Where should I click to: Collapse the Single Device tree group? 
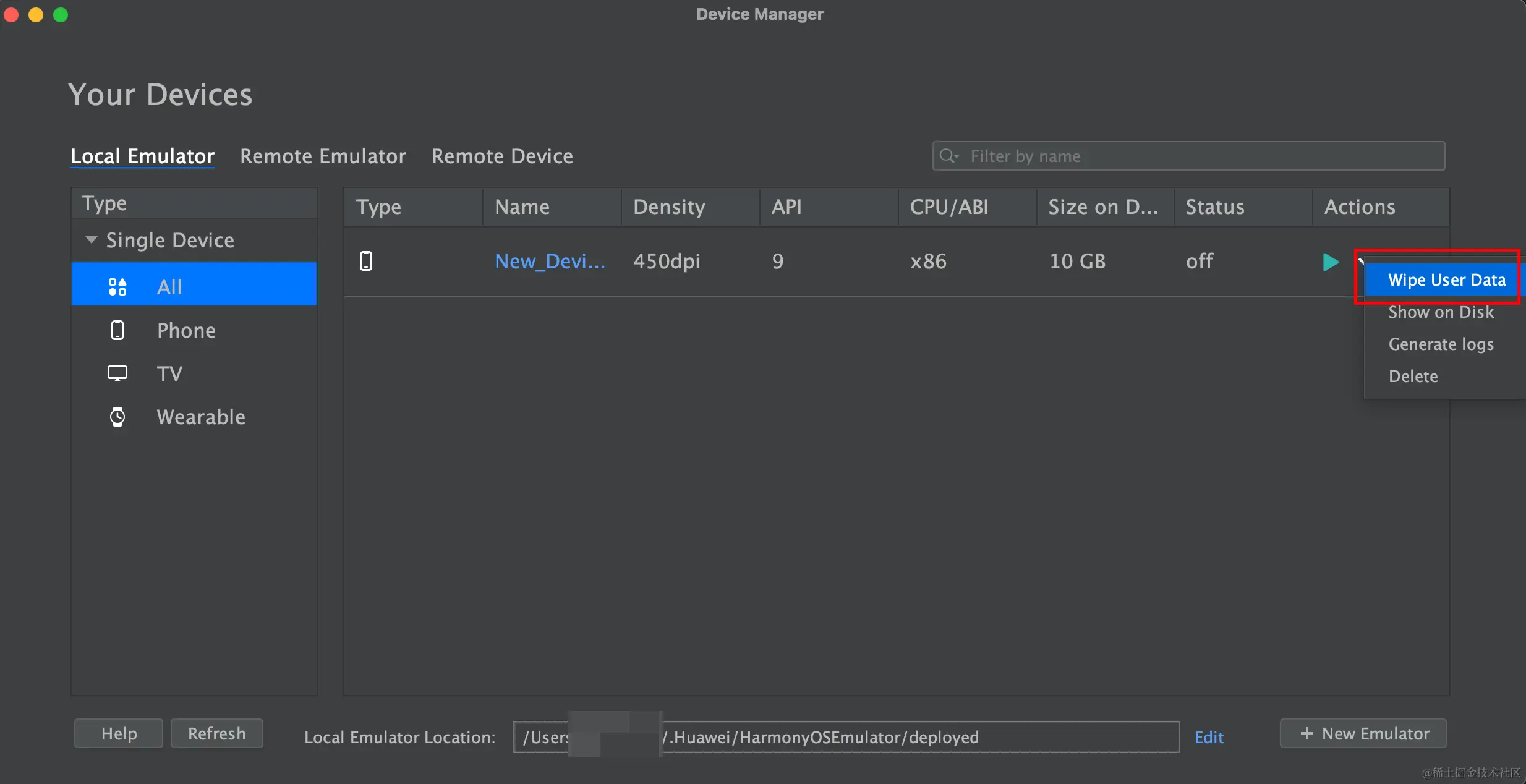tap(91, 240)
